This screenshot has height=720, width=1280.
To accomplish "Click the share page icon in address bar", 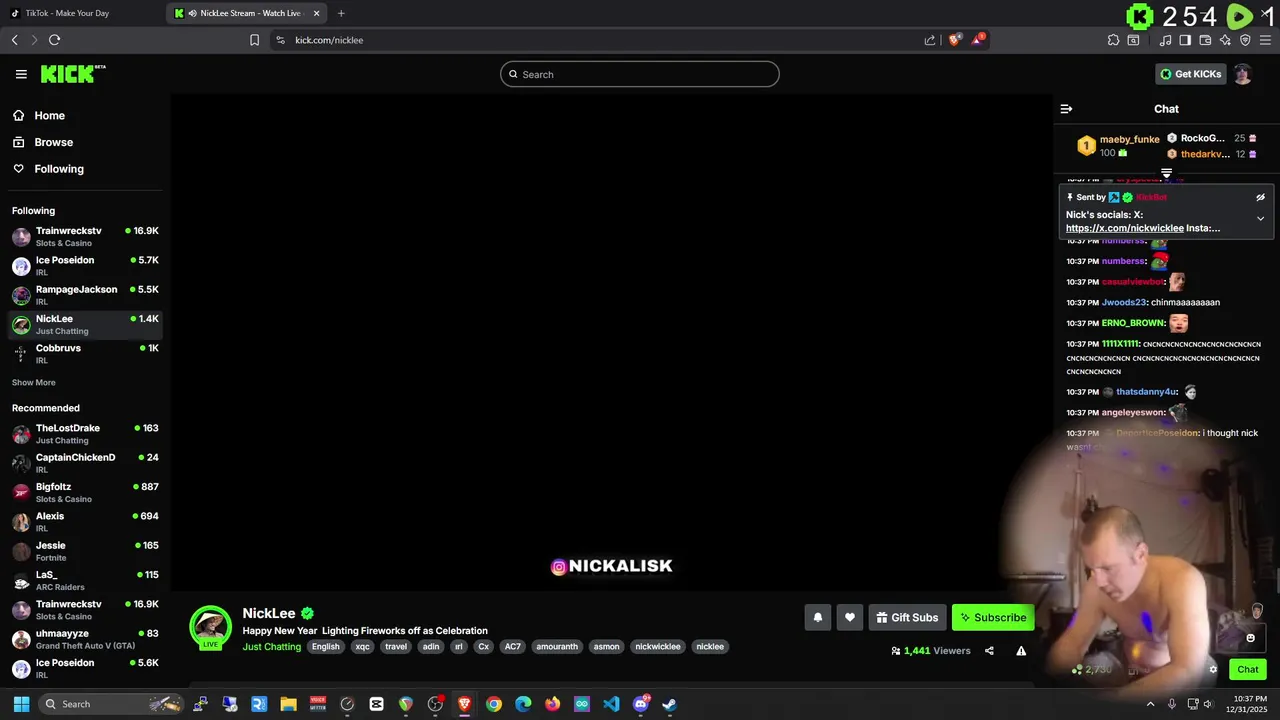I will pyautogui.click(x=930, y=40).
